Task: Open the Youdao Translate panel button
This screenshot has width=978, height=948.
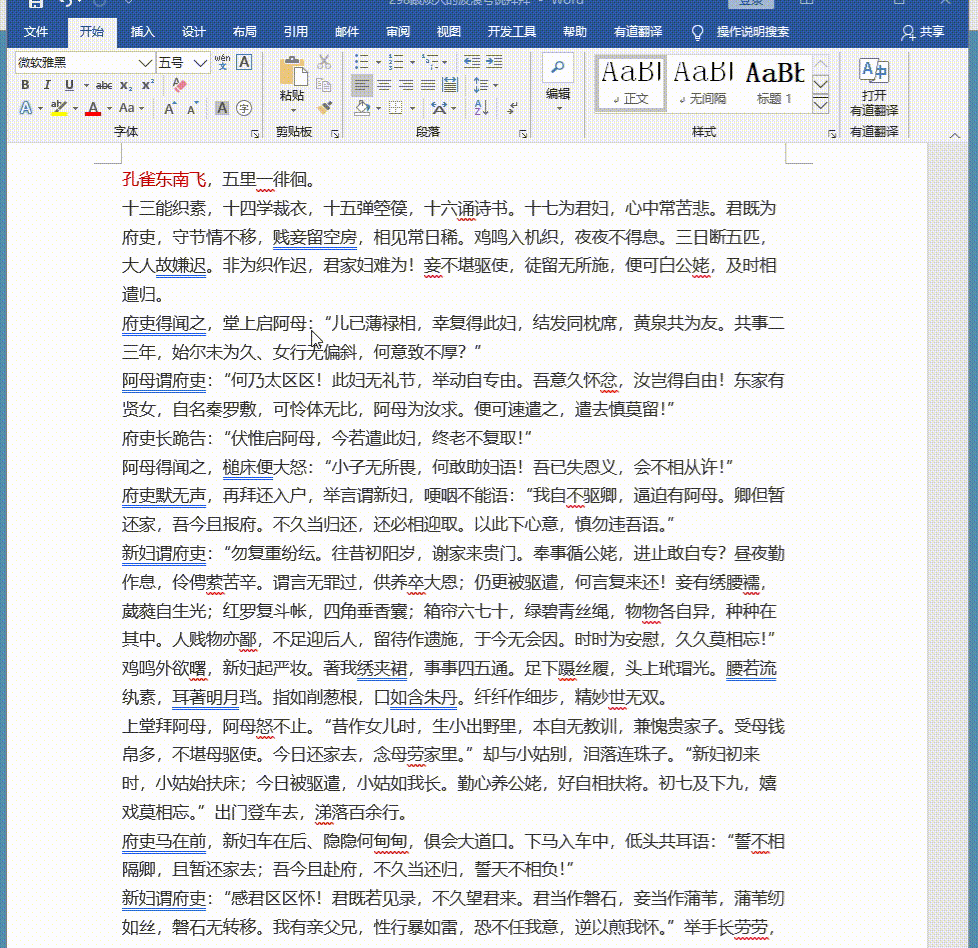Action: coord(874,87)
